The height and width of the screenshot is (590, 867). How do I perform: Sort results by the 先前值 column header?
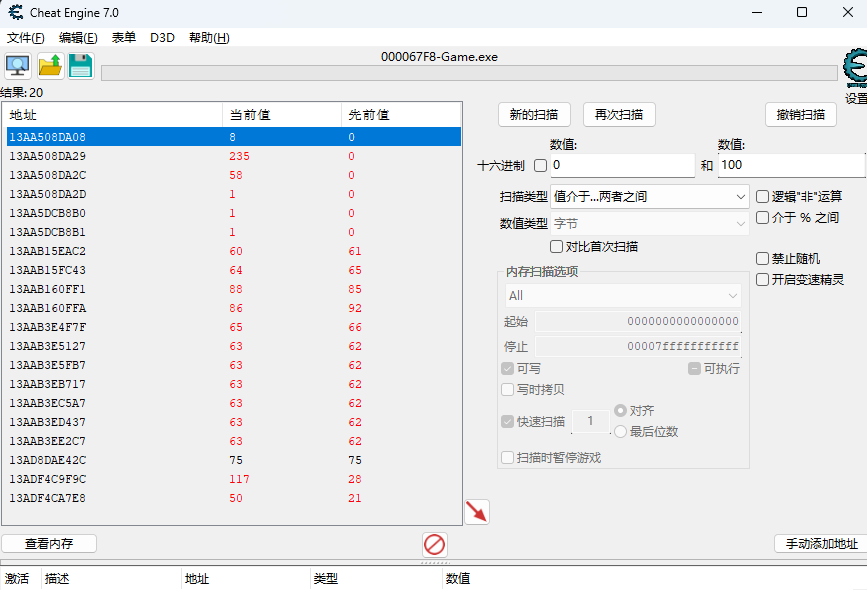(401, 115)
